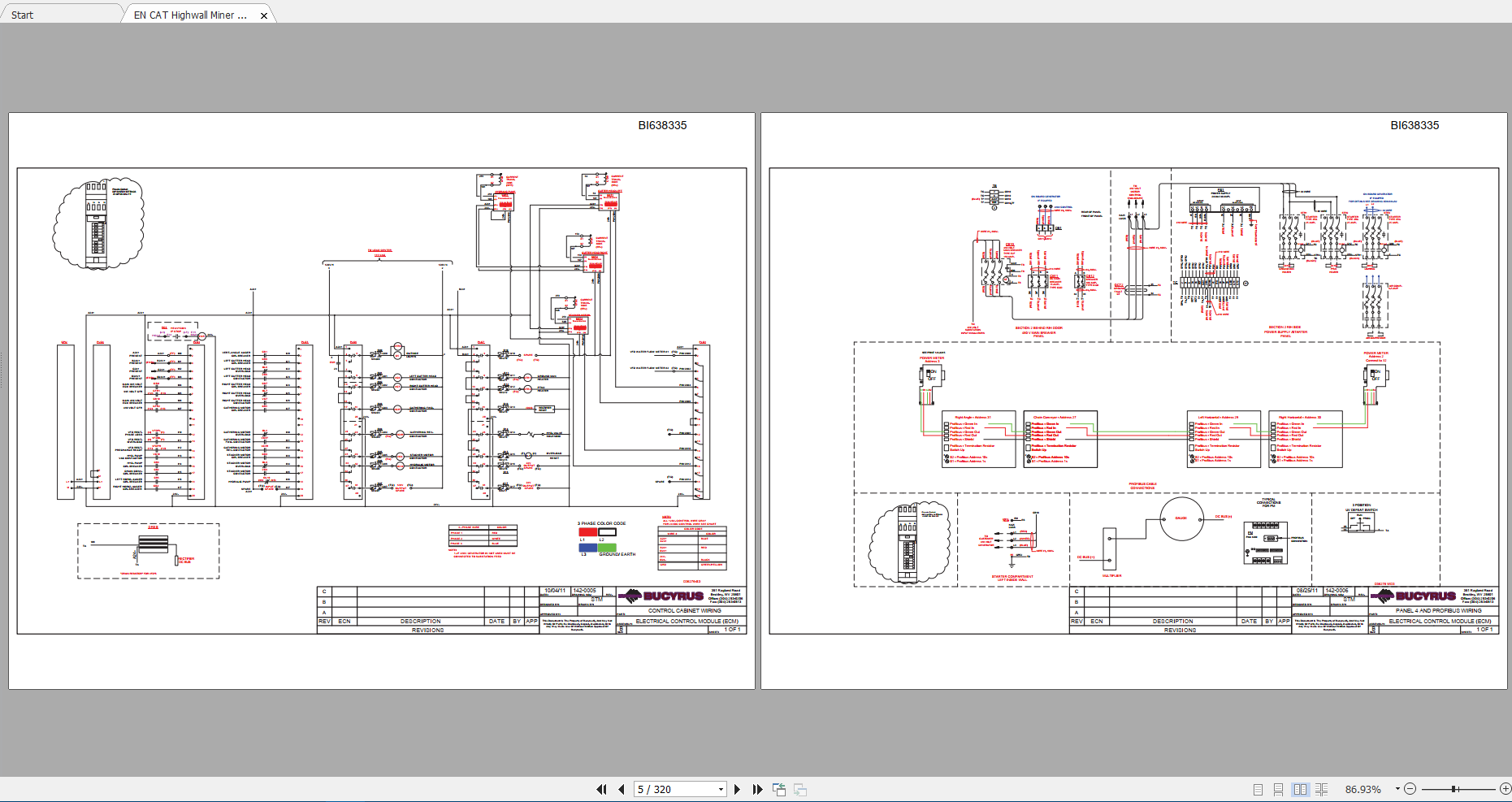Close the EN CAT Highwall Miner tab
Image resolution: width=1512 pixels, height=802 pixels.
(264, 14)
